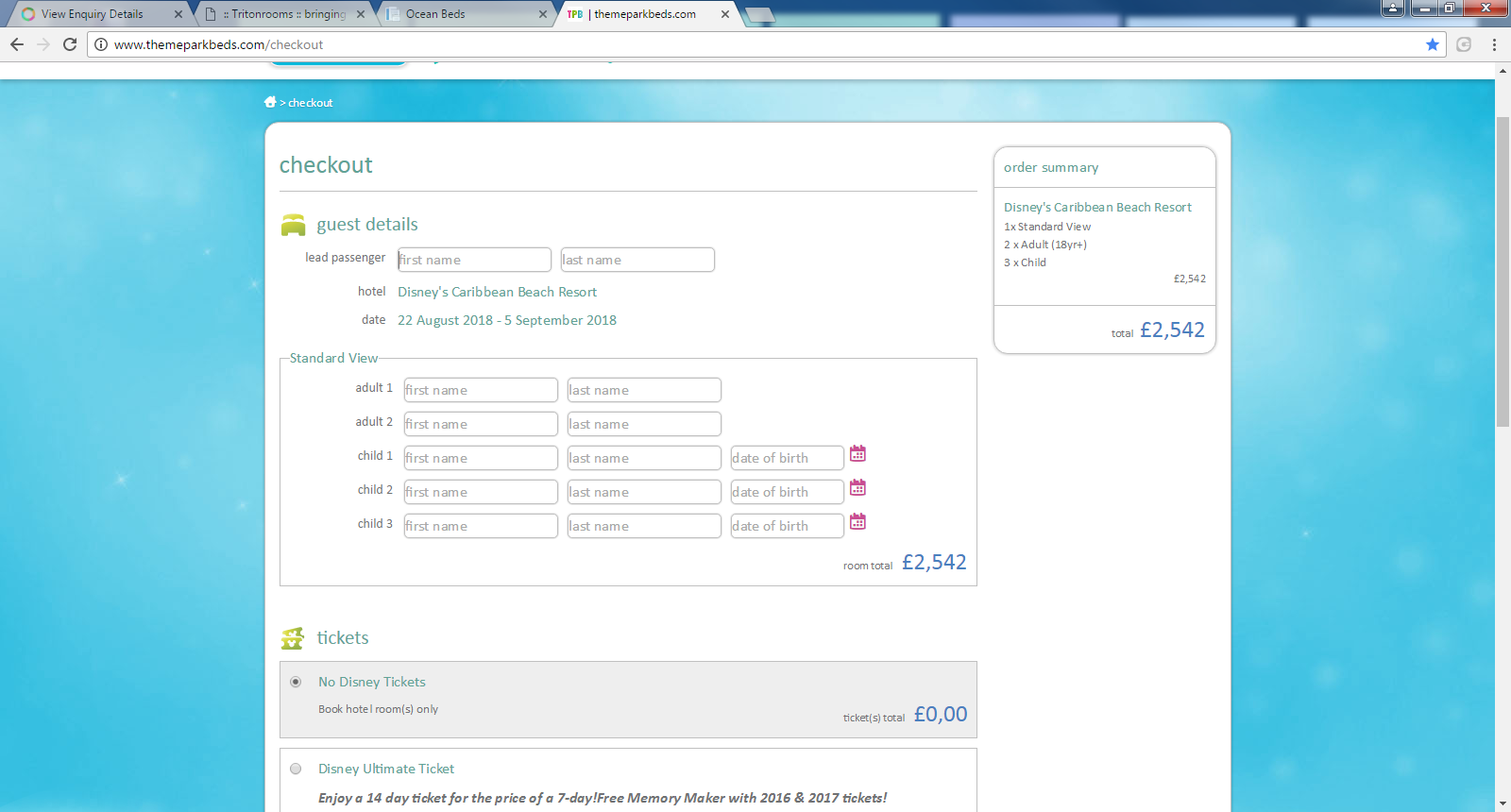Screen dimensions: 1511x812
Task: Click child 1 date of birth field
Action: 788,458
